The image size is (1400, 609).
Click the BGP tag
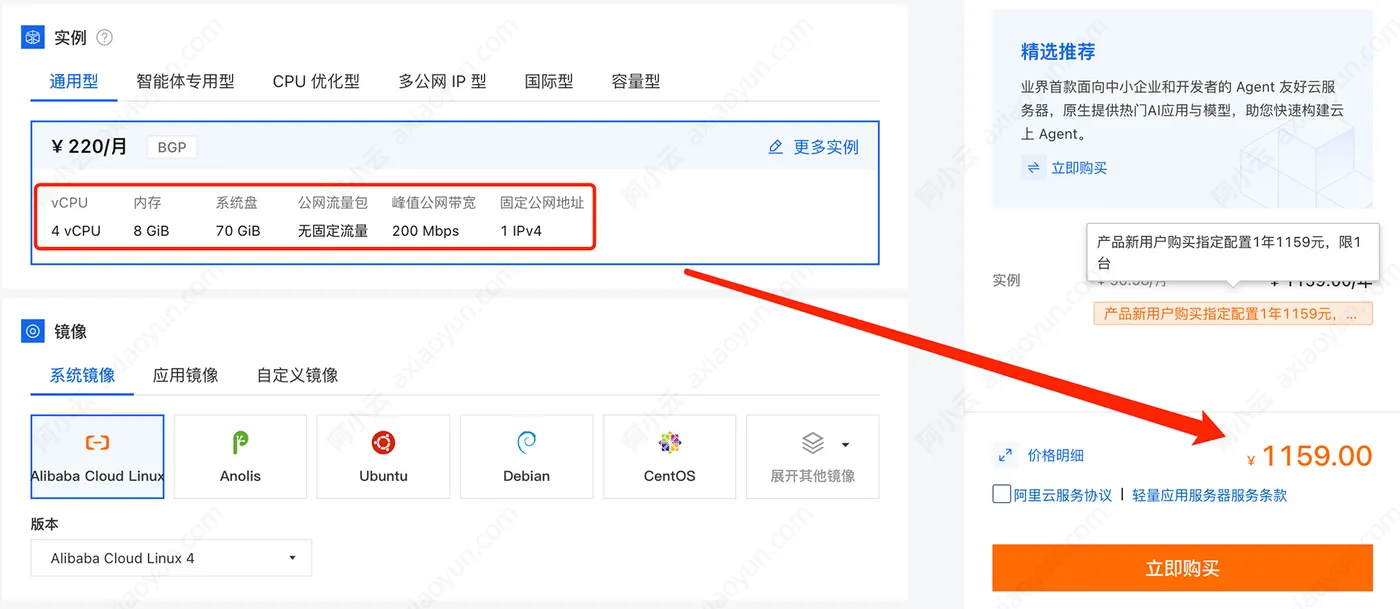[172, 147]
